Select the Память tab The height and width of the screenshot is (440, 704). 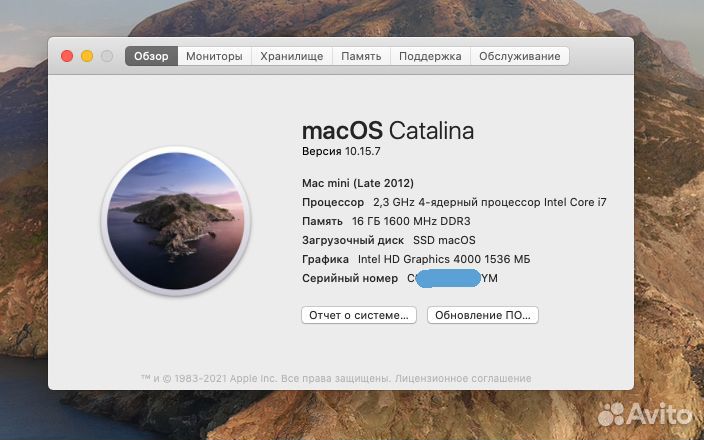click(361, 56)
